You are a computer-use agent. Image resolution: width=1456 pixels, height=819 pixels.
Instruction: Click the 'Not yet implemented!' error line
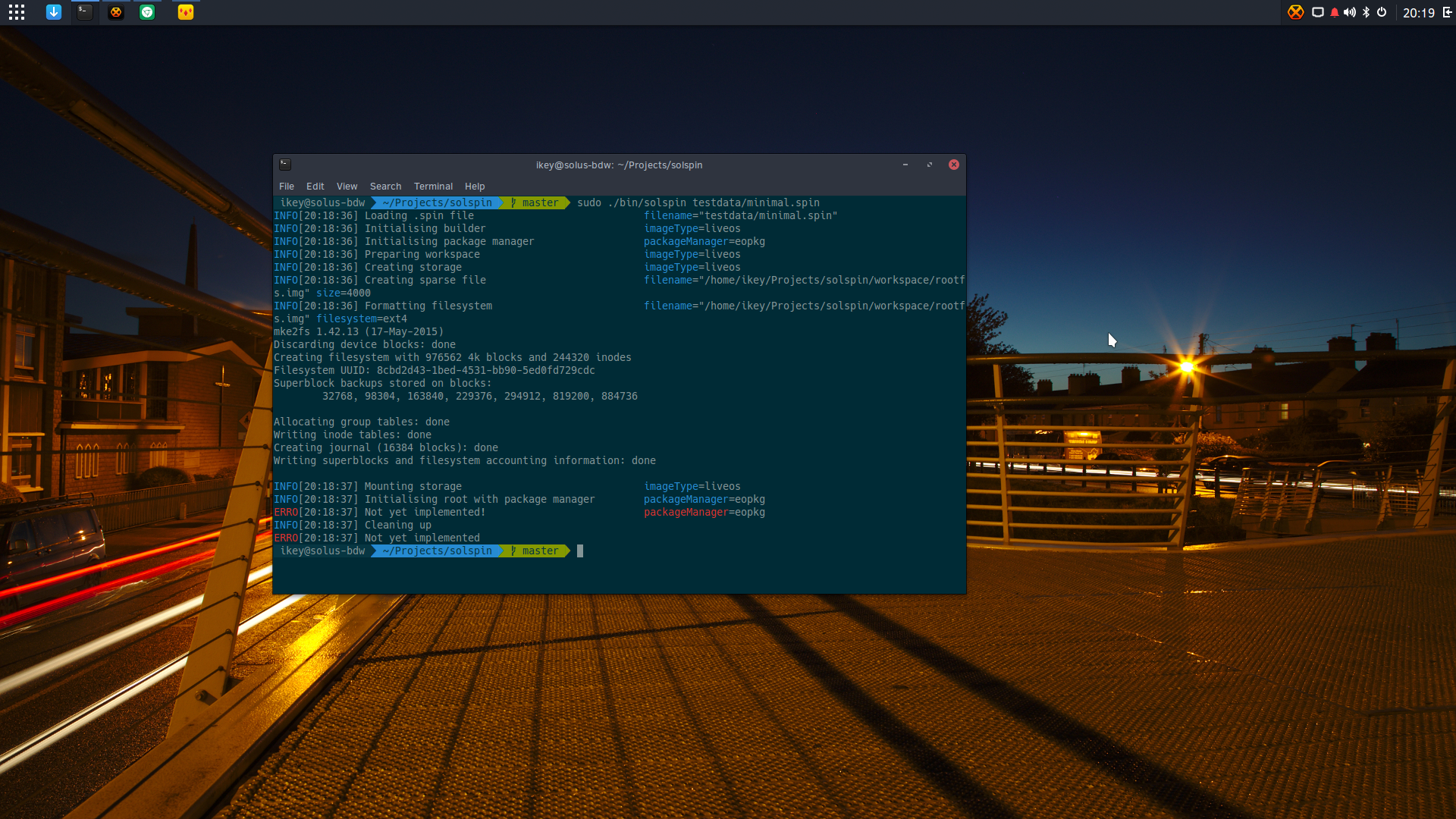[x=425, y=512]
